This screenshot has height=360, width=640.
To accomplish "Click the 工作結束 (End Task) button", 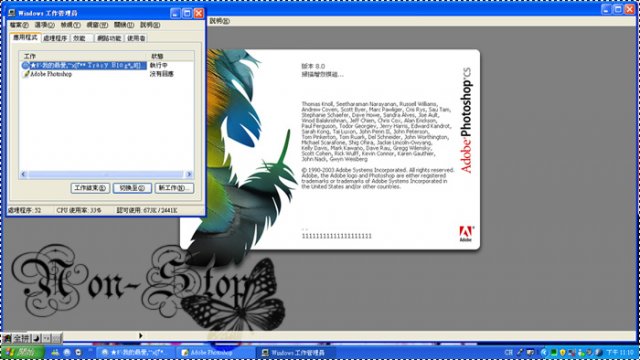I will [x=90, y=188].
